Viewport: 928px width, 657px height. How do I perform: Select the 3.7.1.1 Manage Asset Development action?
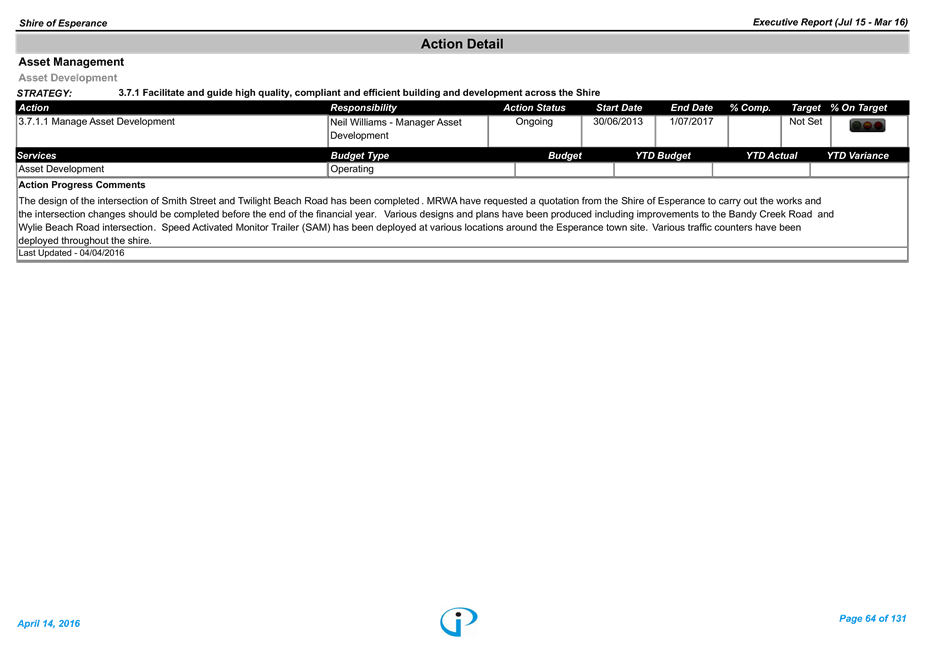pyautogui.click(x=97, y=122)
